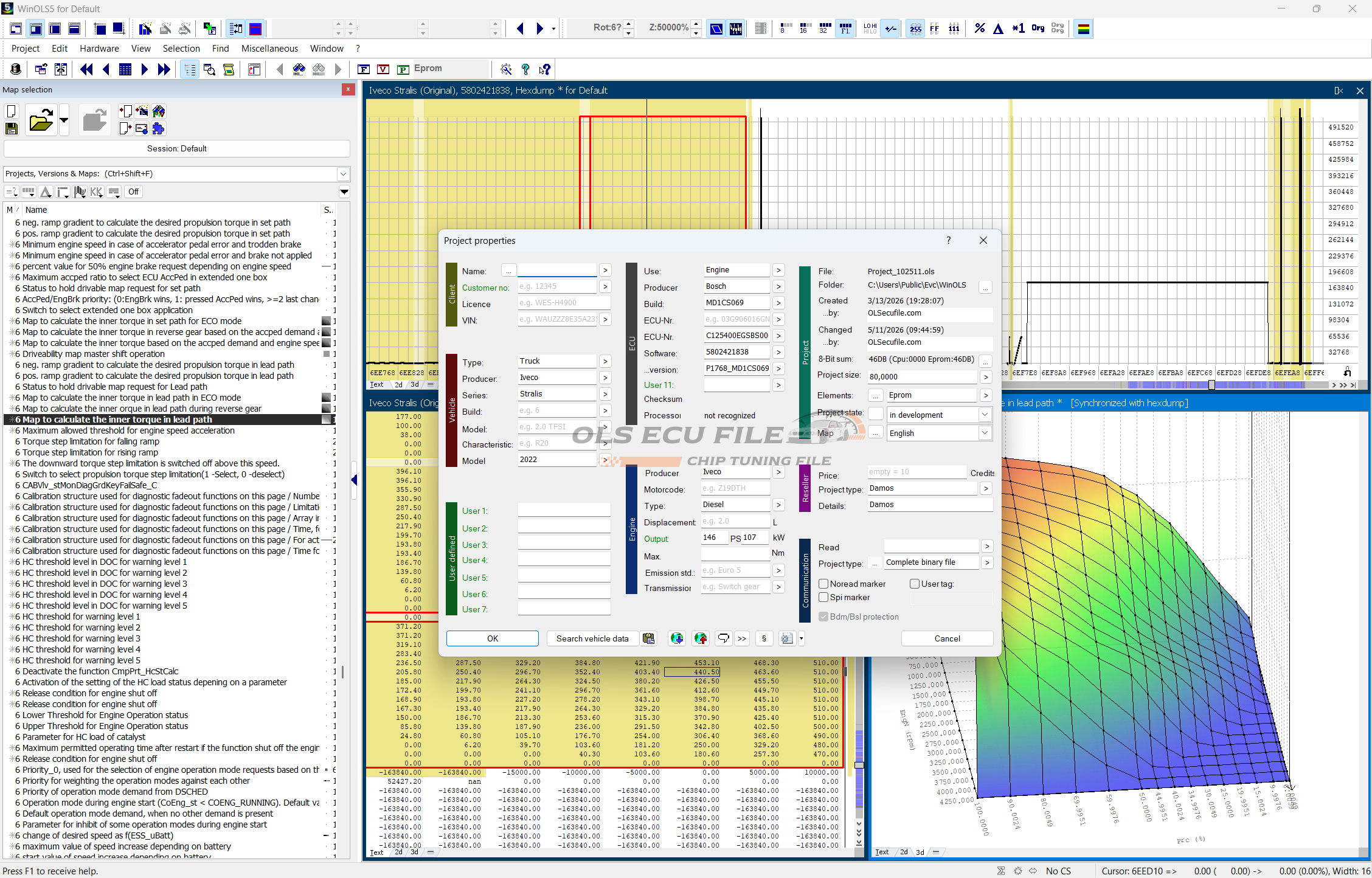Open the Map language English dropdown
The image size is (1372, 878).
[985, 433]
